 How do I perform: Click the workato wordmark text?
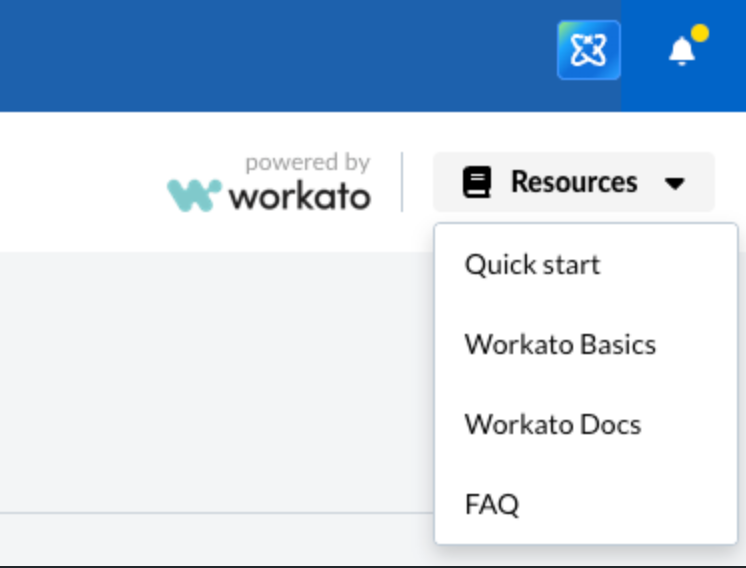coord(300,196)
